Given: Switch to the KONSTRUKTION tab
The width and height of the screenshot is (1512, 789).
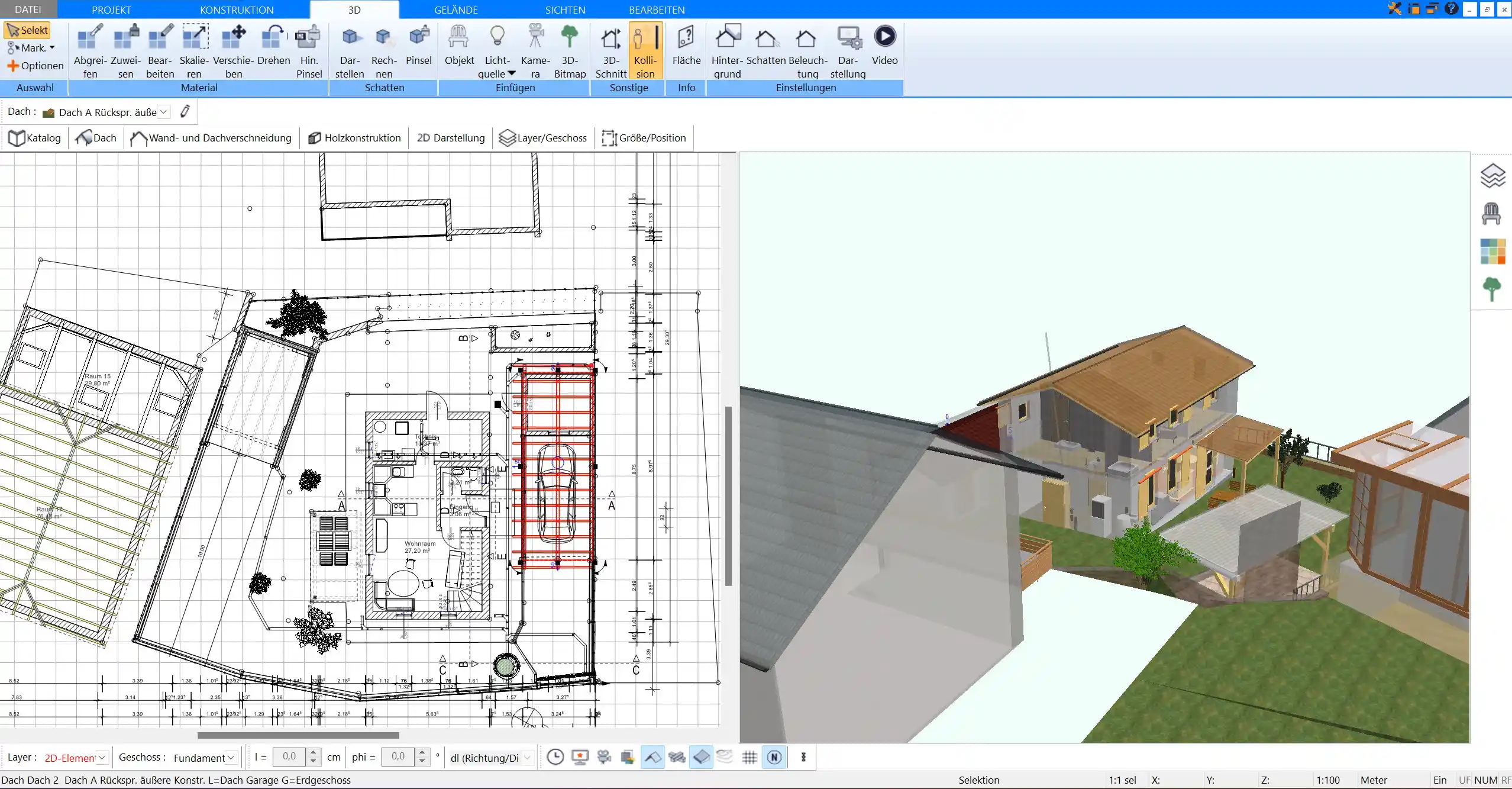Looking at the screenshot, I should (237, 9).
